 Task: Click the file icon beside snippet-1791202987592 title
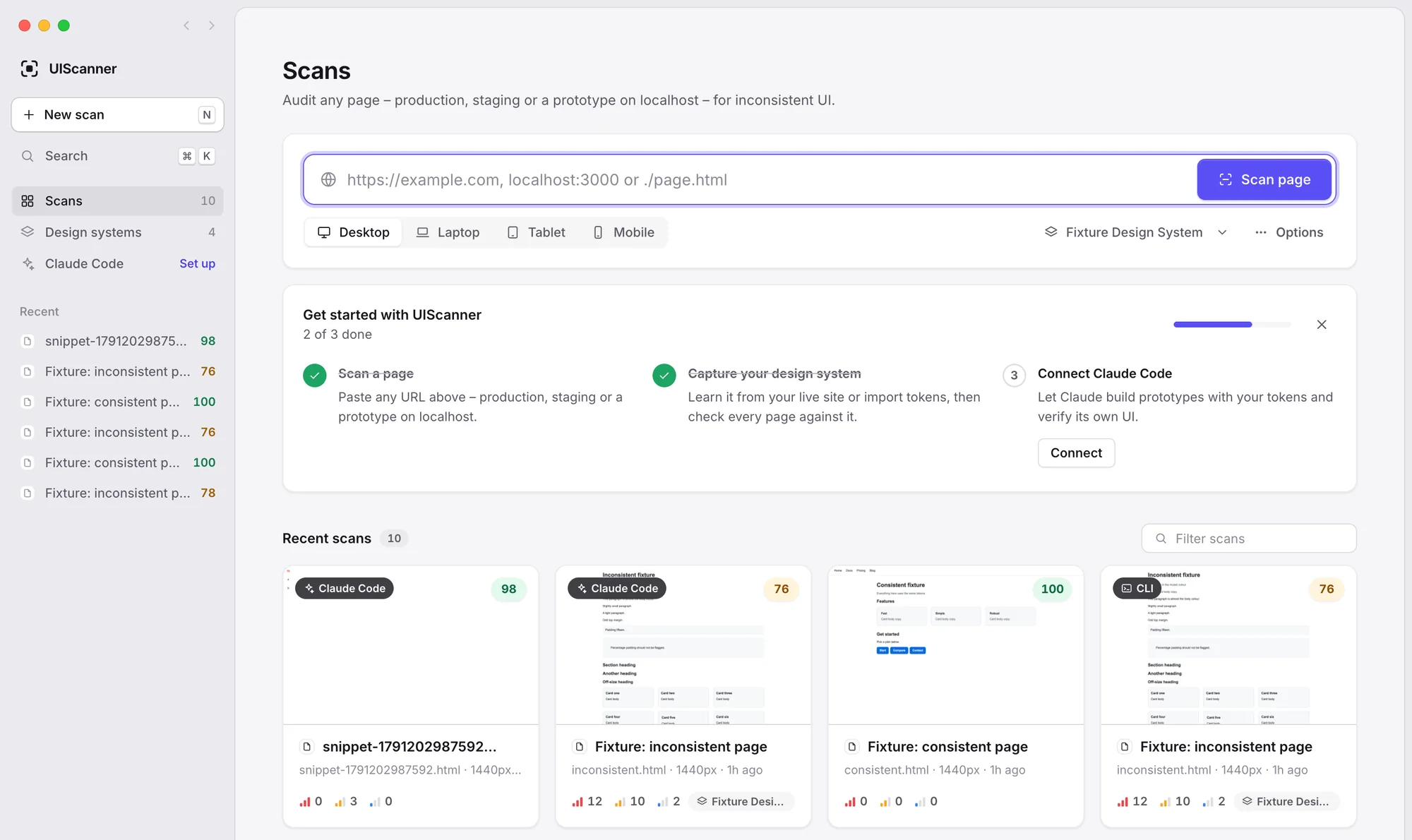pyautogui.click(x=307, y=747)
